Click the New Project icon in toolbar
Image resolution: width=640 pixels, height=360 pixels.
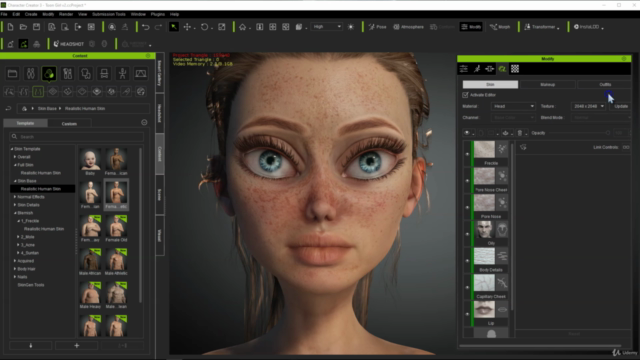(x=10, y=27)
